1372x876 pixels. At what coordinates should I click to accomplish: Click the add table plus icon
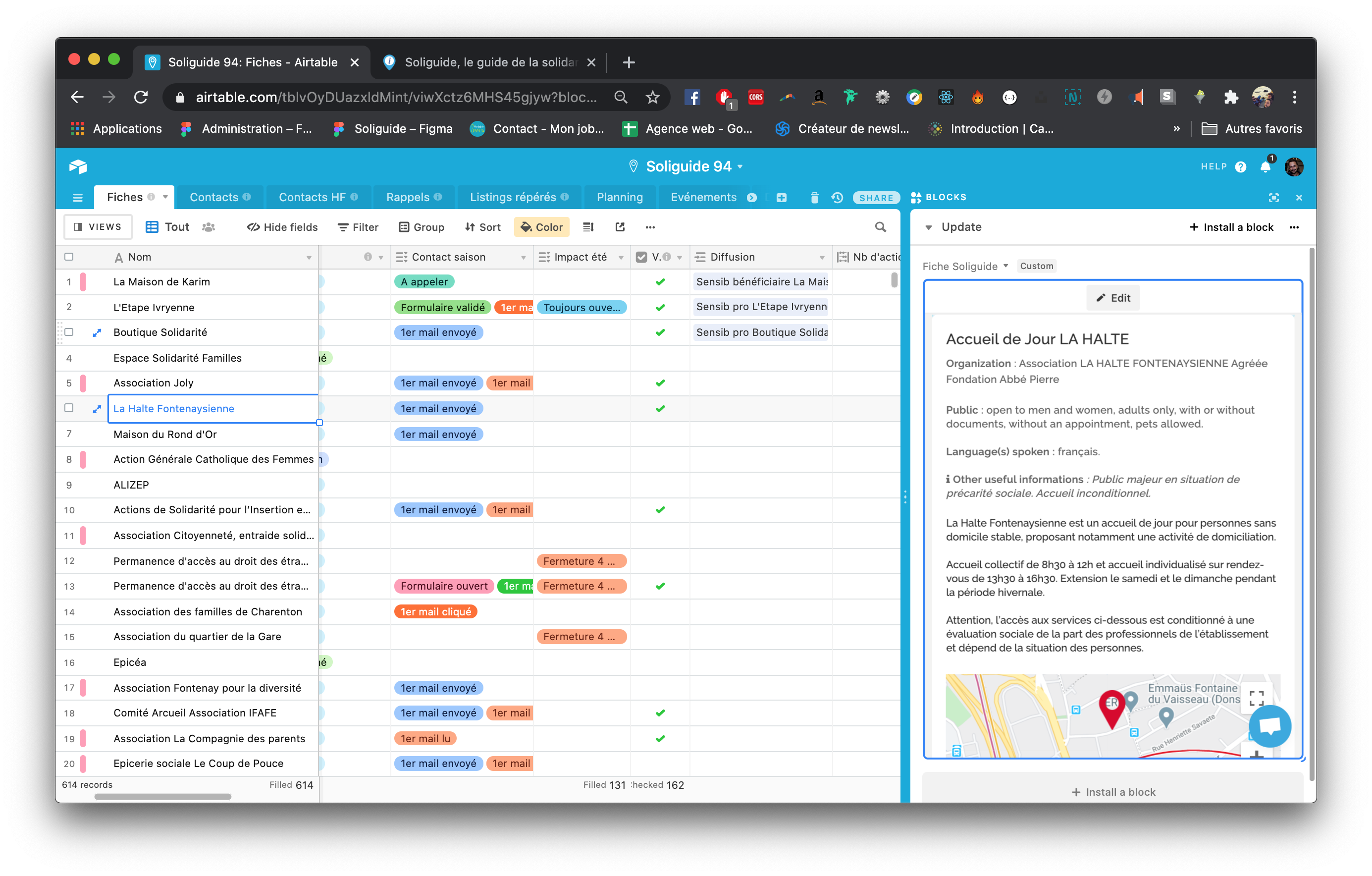781,197
